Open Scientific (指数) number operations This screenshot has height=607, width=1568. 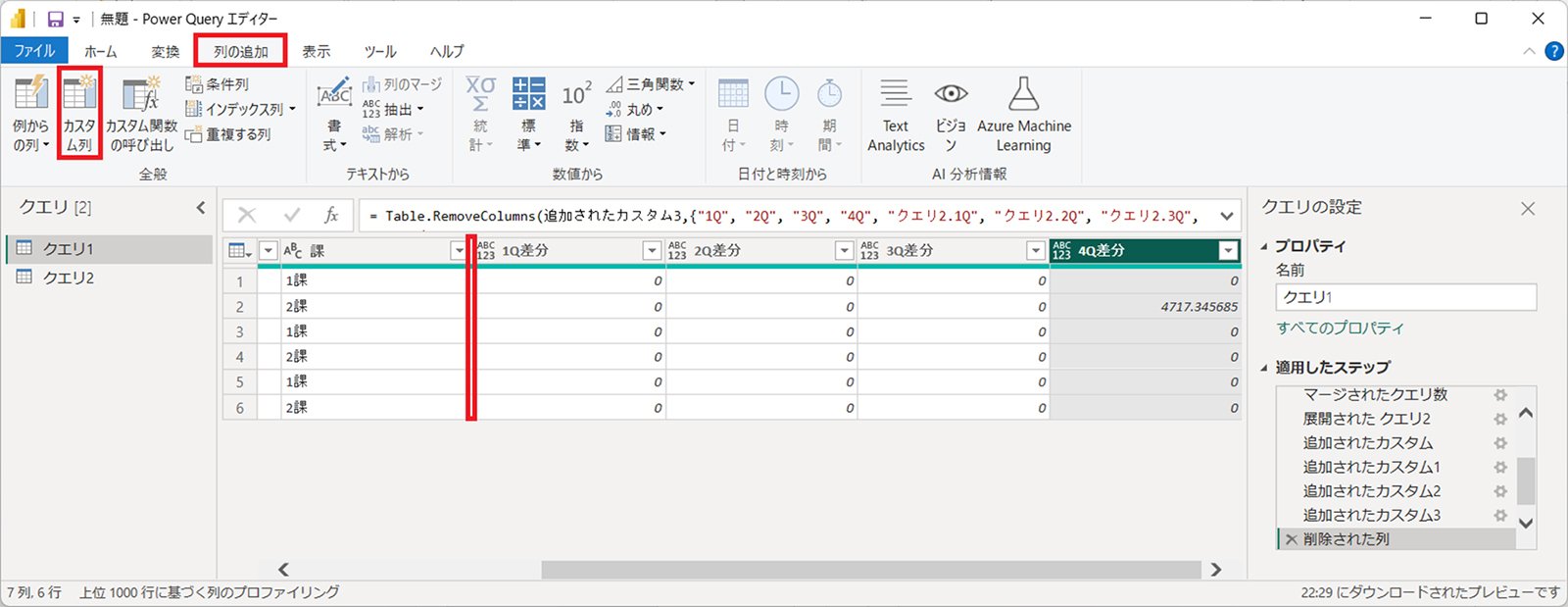click(x=576, y=113)
